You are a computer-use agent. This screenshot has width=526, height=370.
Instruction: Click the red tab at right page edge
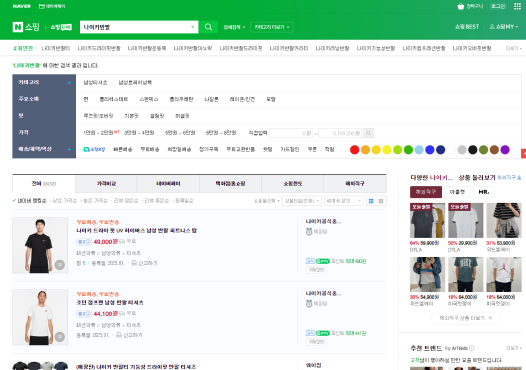point(524,154)
